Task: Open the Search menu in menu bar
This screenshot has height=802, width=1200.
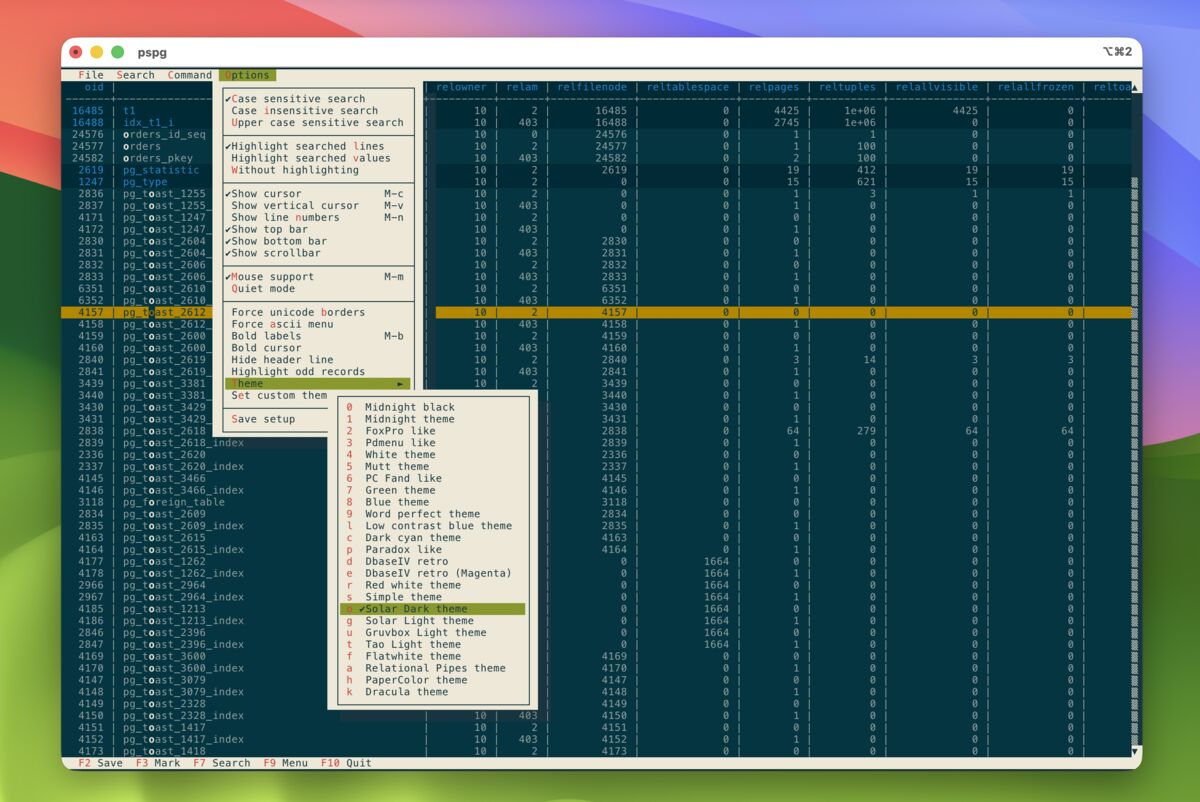Action: [135, 75]
